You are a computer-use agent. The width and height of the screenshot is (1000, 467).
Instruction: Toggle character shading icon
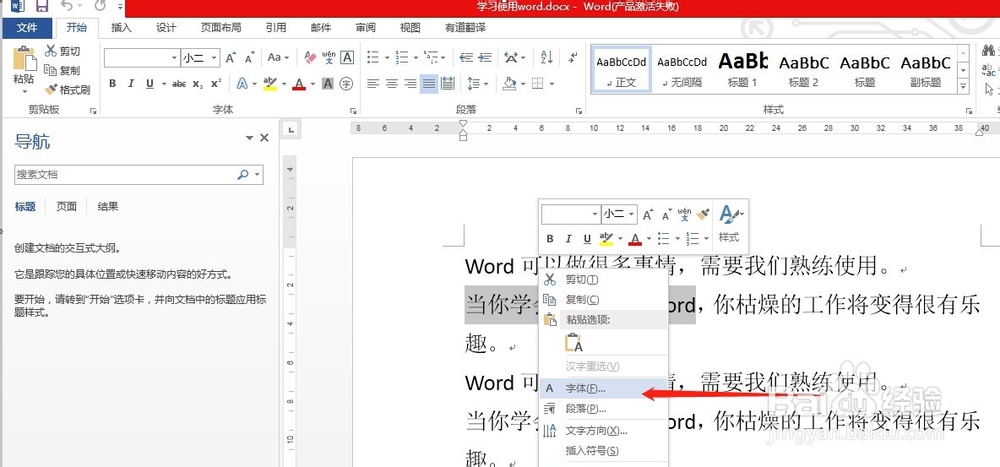pyautogui.click(x=328, y=84)
